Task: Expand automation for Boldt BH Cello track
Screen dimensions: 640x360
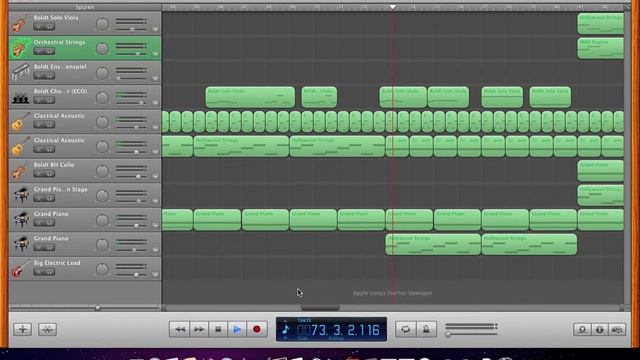Action: (x=155, y=176)
